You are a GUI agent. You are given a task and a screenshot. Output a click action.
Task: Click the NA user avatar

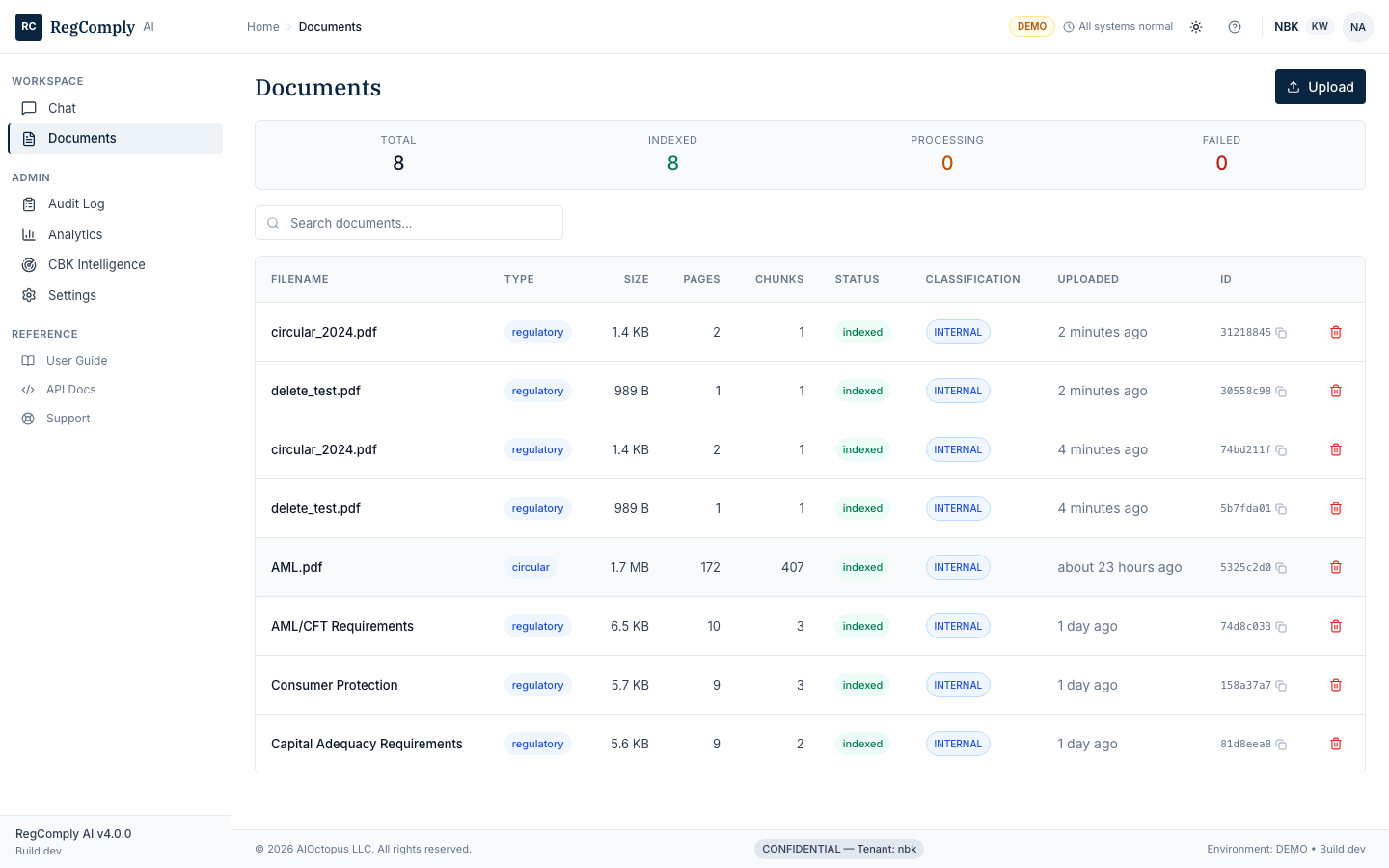coord(1358,27)
